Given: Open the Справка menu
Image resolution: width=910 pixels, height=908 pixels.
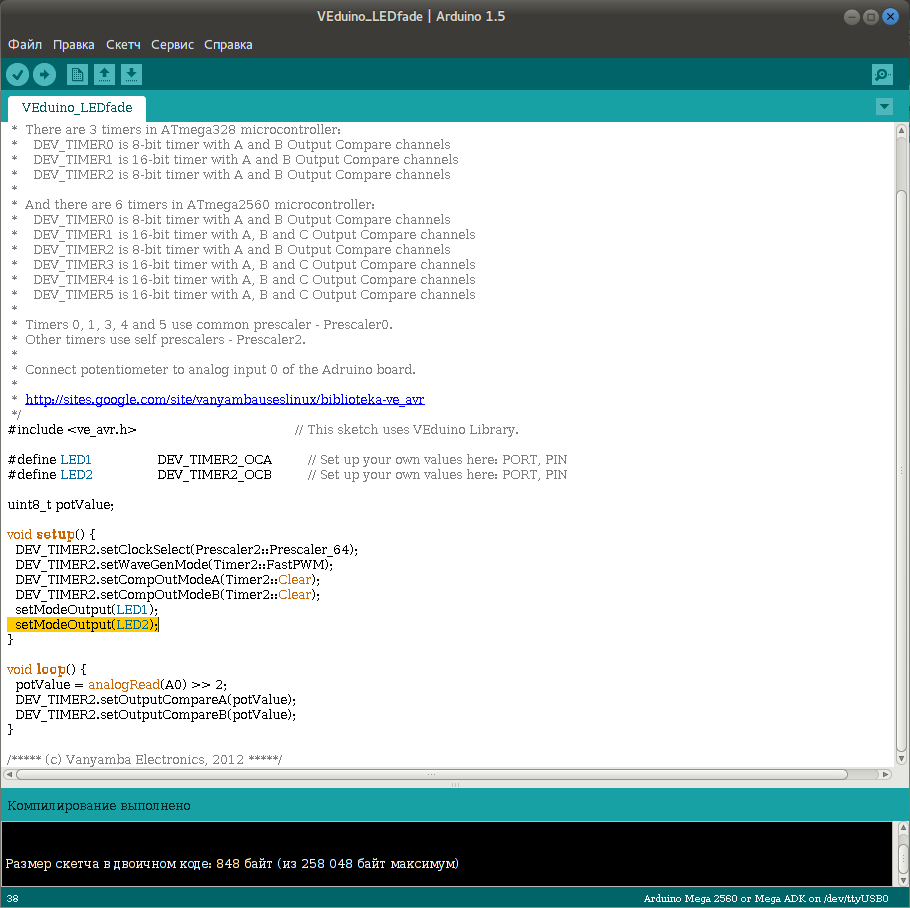Looking at the screenshot, I should coord(228,45).
